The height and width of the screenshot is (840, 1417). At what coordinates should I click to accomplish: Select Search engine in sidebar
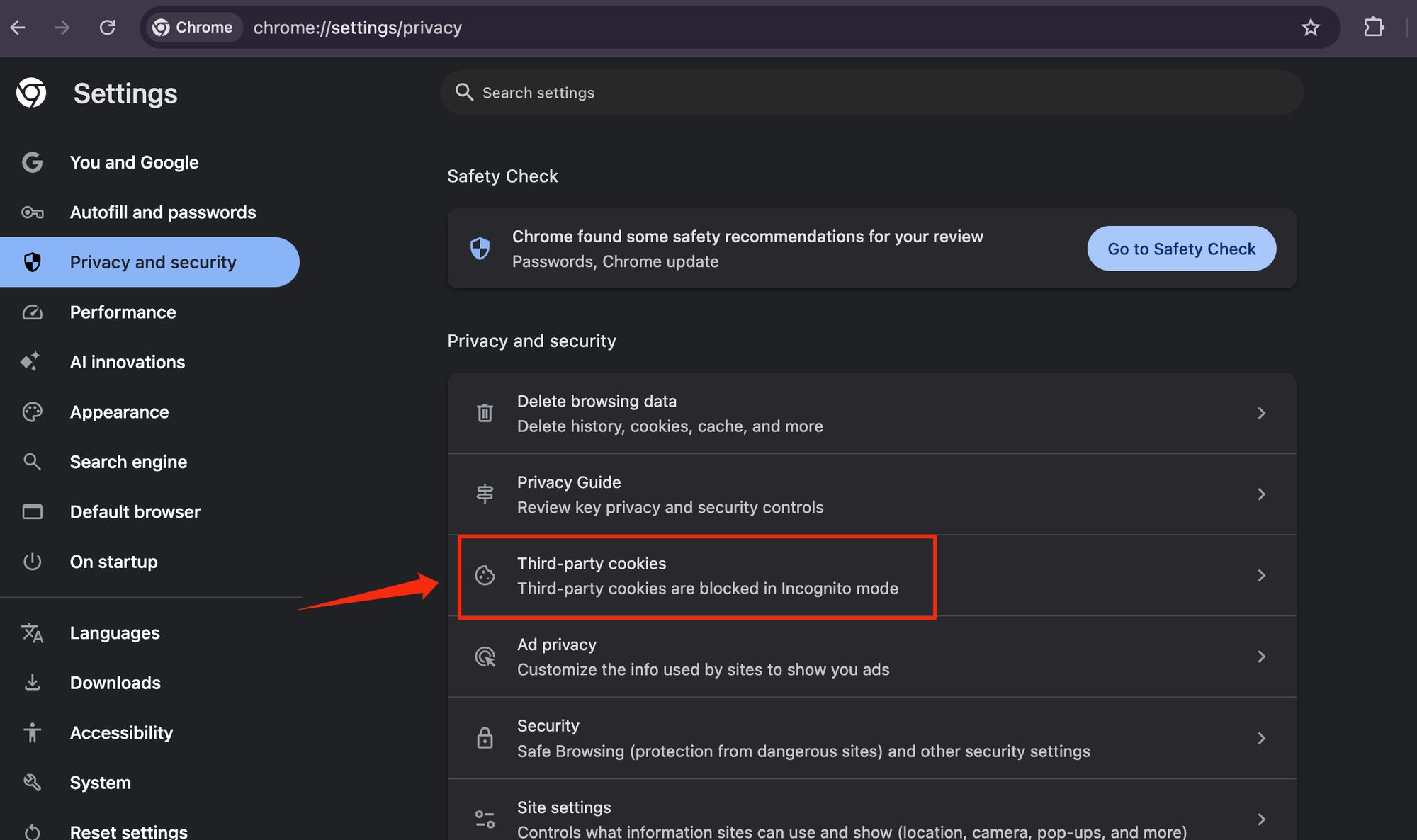(x=128, y=462)
